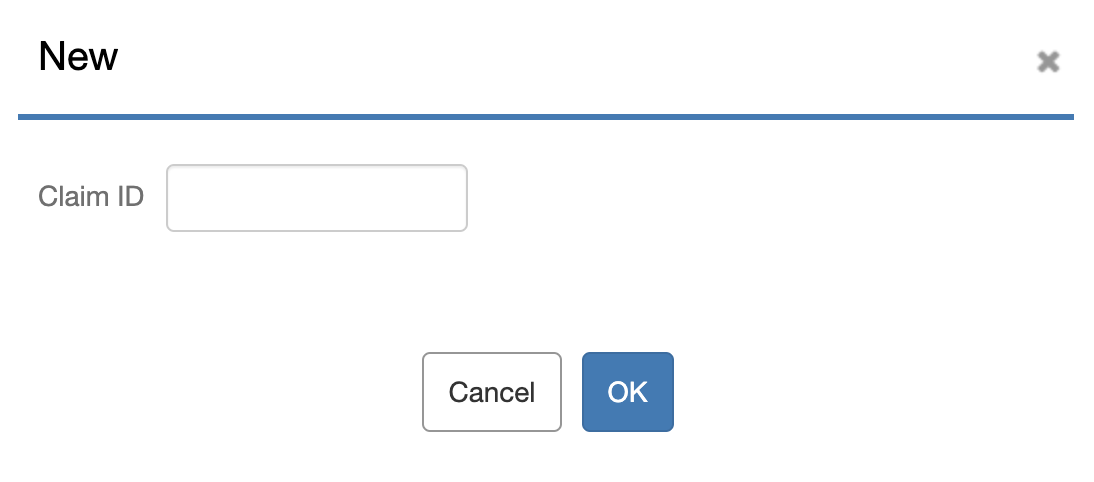This screenshot has width=1094, height=482.
Task: Place the cursor in the Claim ID box
Action: 316,198
